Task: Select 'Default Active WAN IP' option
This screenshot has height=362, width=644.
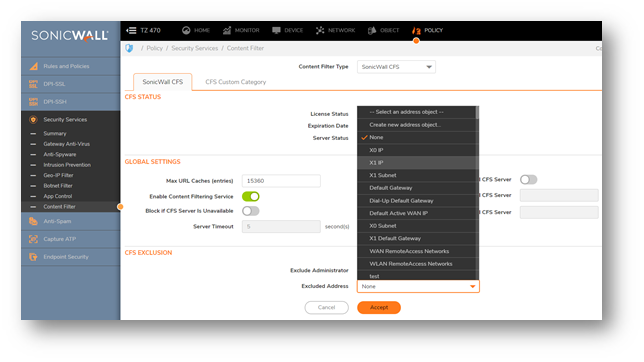Action: 417,213
